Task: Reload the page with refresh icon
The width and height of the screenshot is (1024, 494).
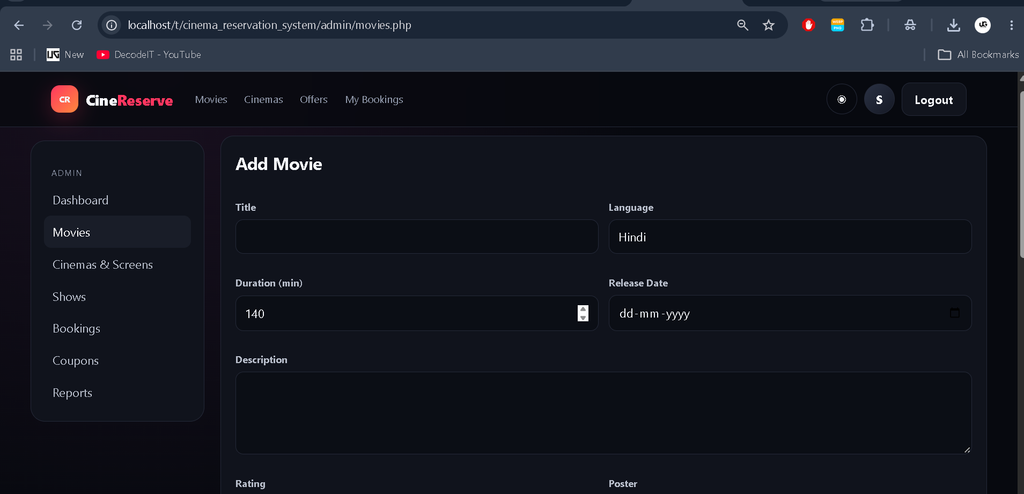Action: 76,25
